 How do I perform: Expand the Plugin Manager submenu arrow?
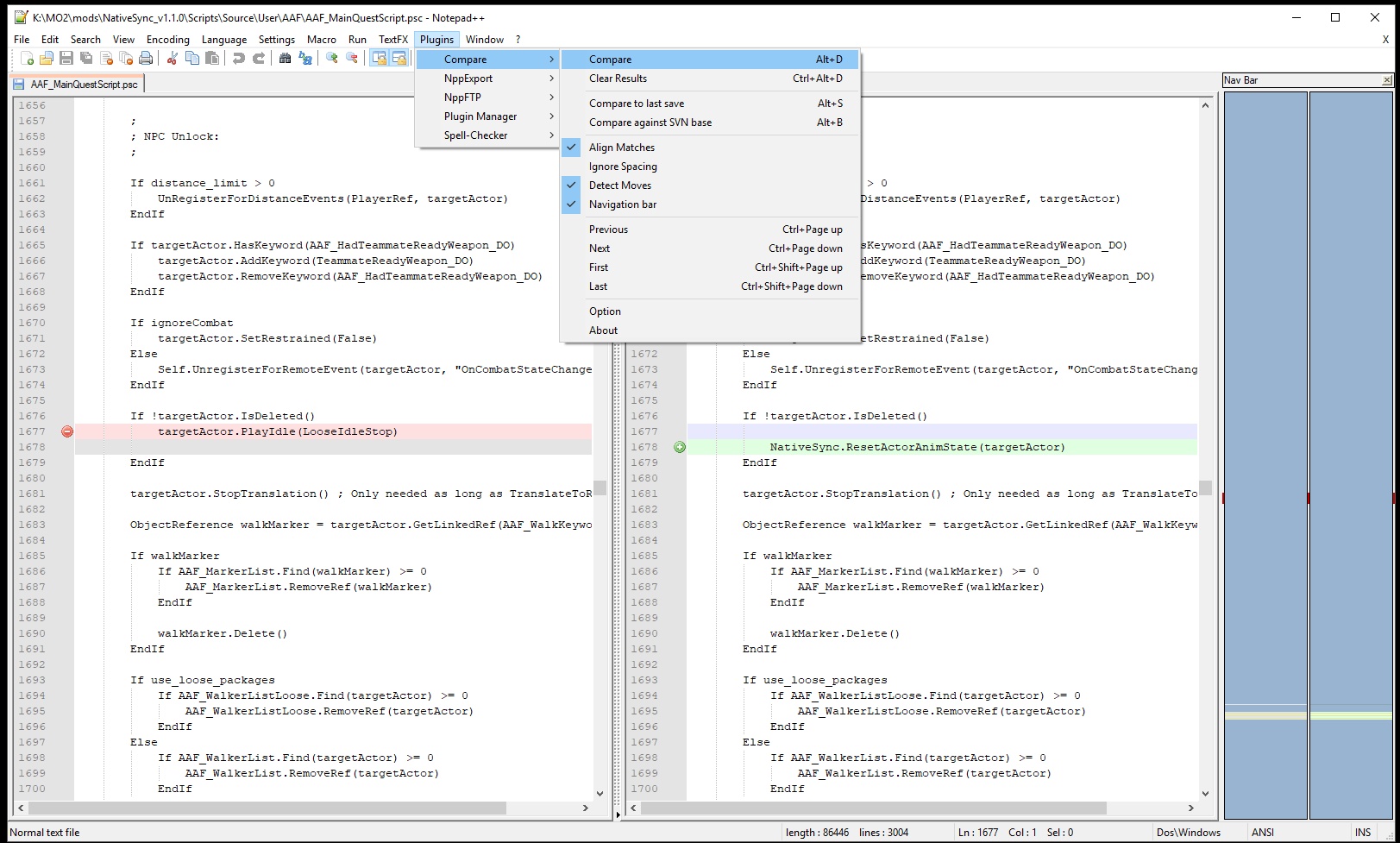(551, 116)
